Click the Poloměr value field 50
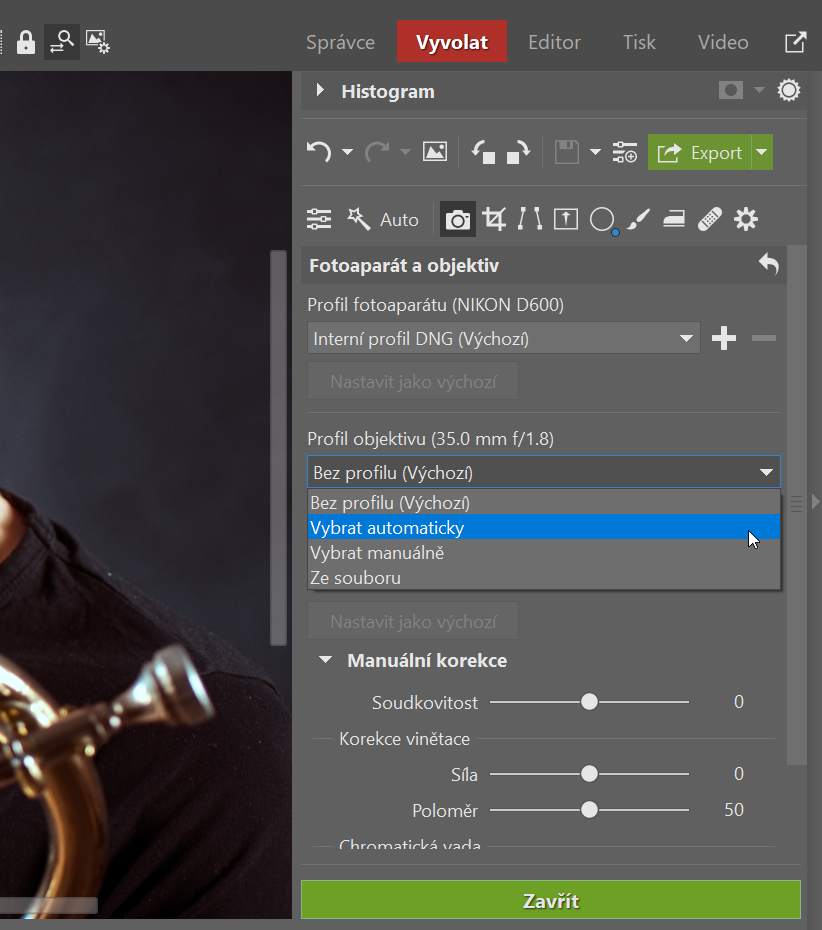The width and height of the screenshot is (822, 930). pos(734,810)
